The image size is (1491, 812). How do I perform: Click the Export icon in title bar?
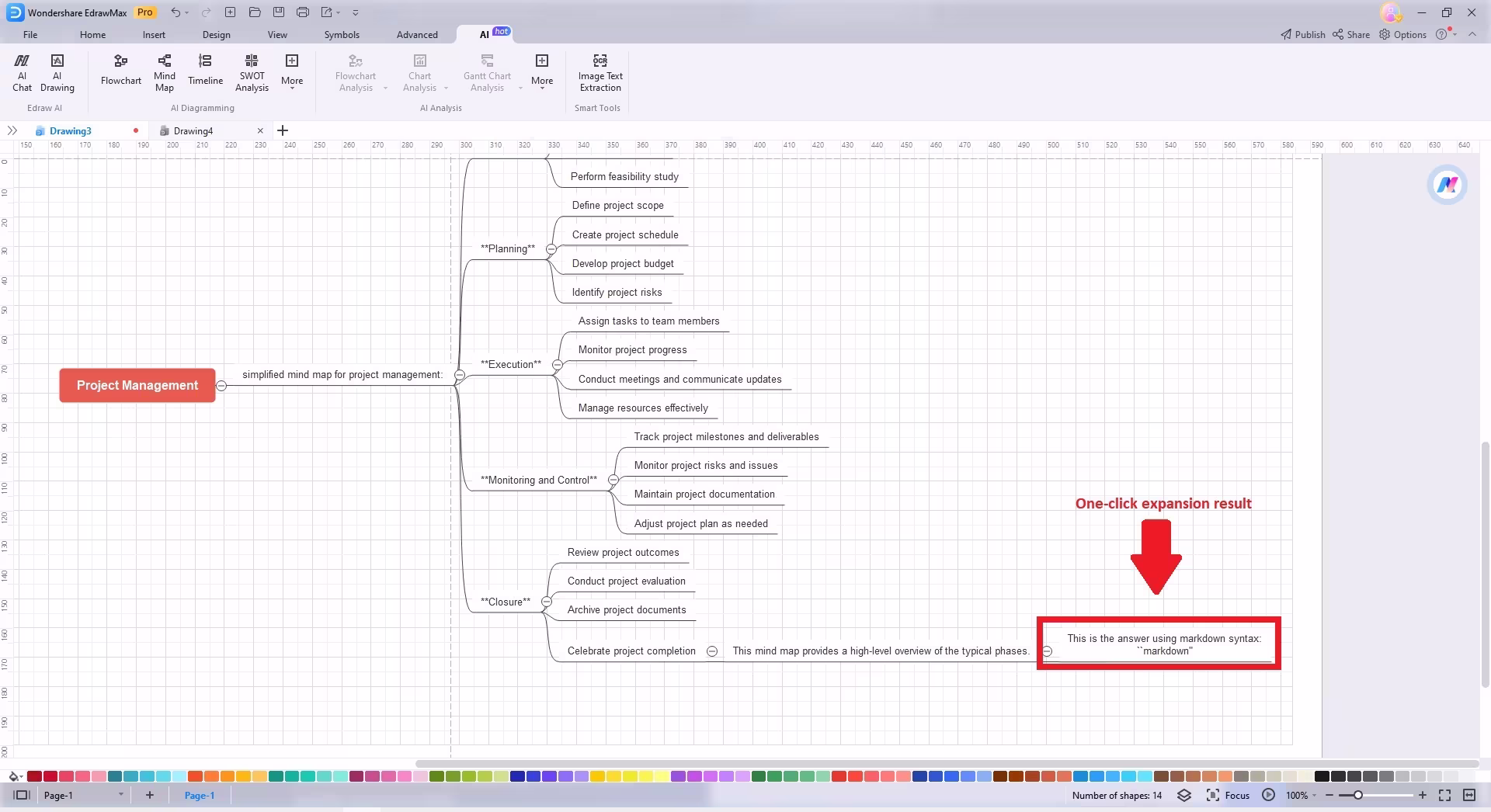[x=327, y=12]
